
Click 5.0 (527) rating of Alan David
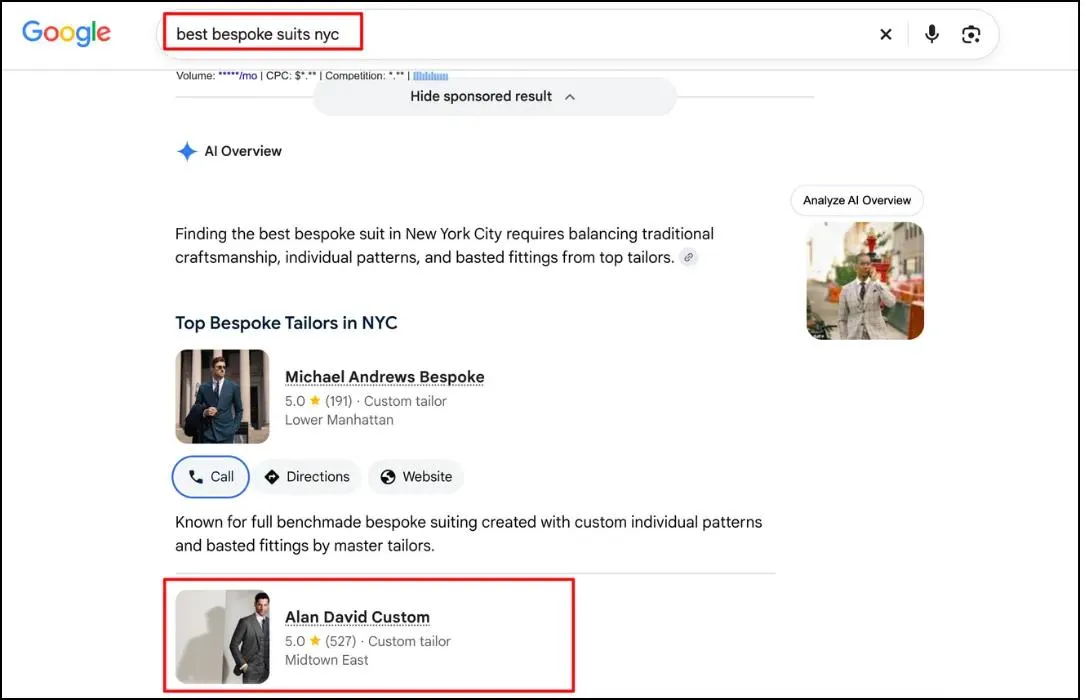click(320, 641)
